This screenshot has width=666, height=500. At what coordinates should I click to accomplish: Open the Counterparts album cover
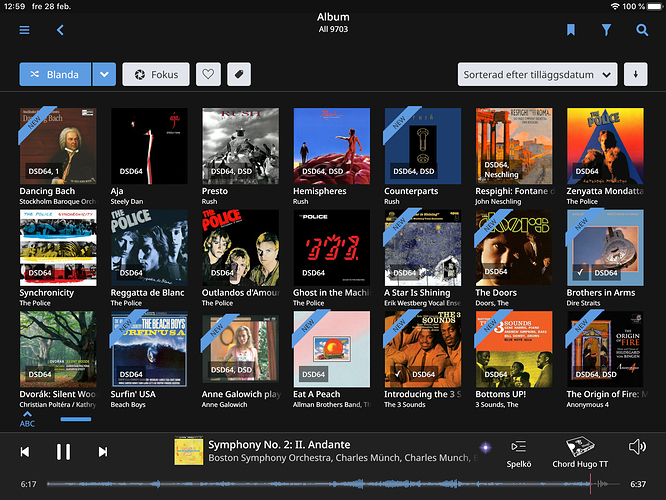pyautogui.click(x=423, y=146)
